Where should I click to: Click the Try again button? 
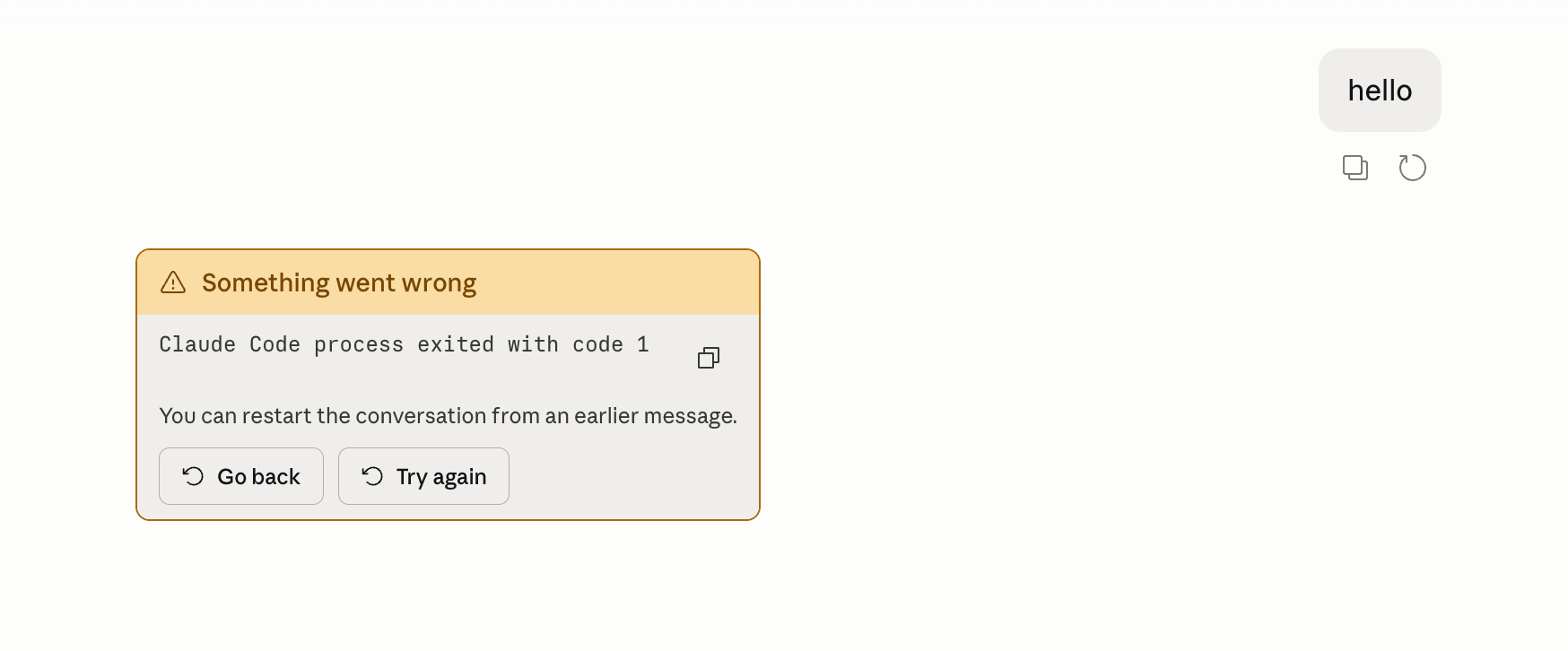pos(423,476)
